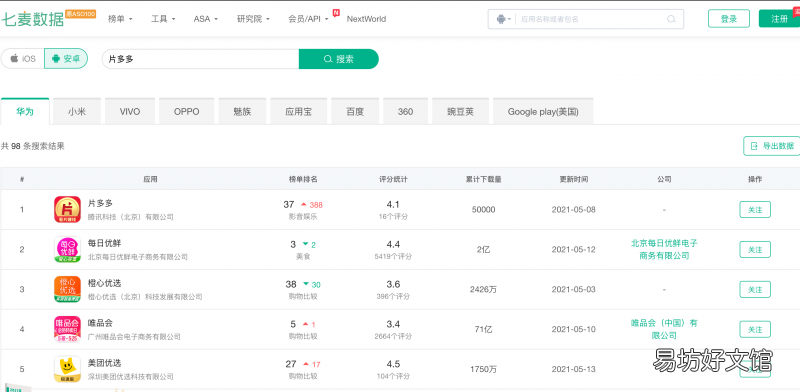Click the Android platform icon in top search
Image resolution: width=800 pixels, height=392 pixels.
(501, 19)
